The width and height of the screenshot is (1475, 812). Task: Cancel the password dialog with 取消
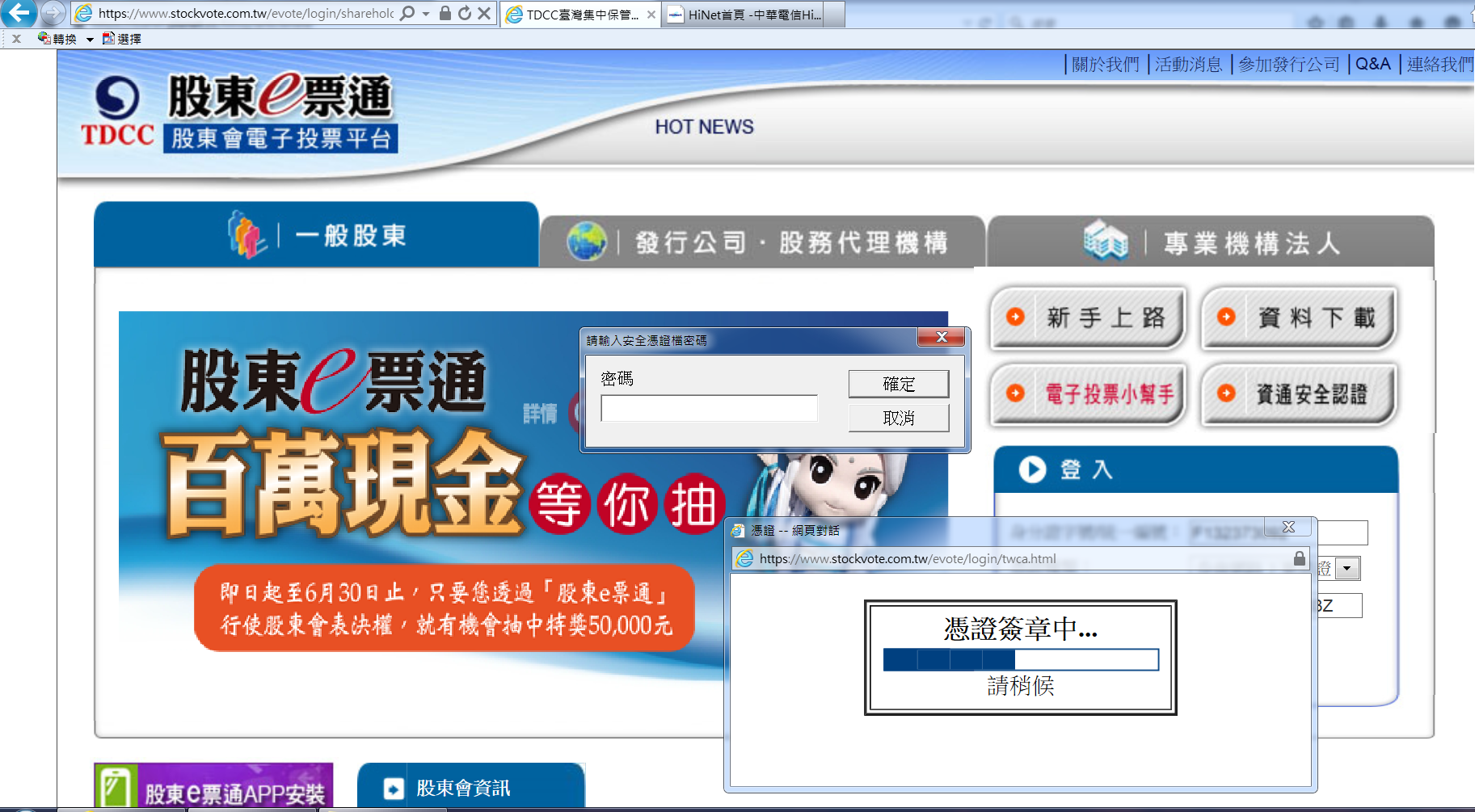tap(899, 418)
